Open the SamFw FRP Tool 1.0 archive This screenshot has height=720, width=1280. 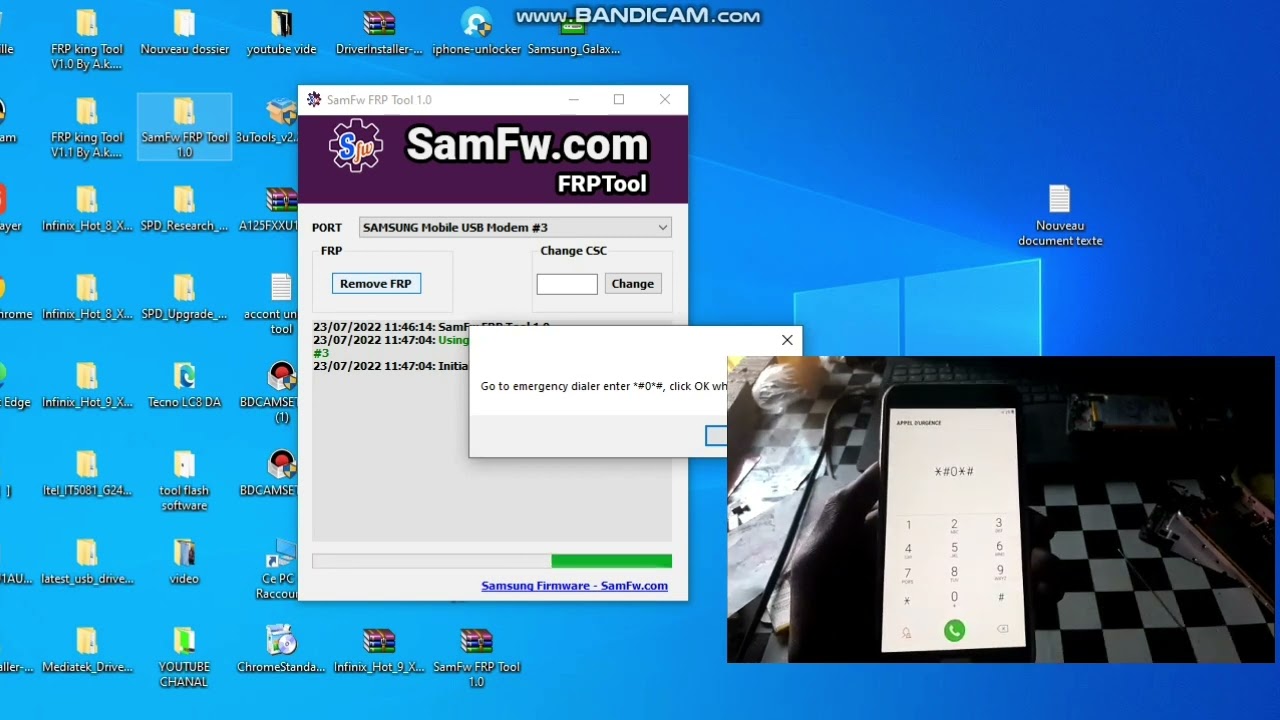coord(476,657)
